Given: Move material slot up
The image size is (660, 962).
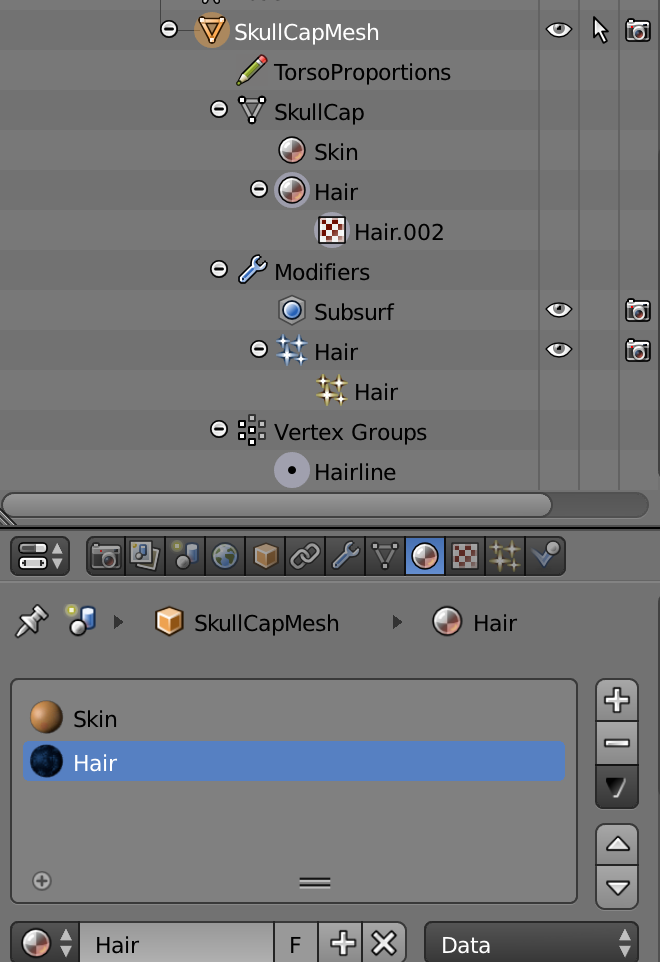Looking at the screenshot, I should coord(617,845).
